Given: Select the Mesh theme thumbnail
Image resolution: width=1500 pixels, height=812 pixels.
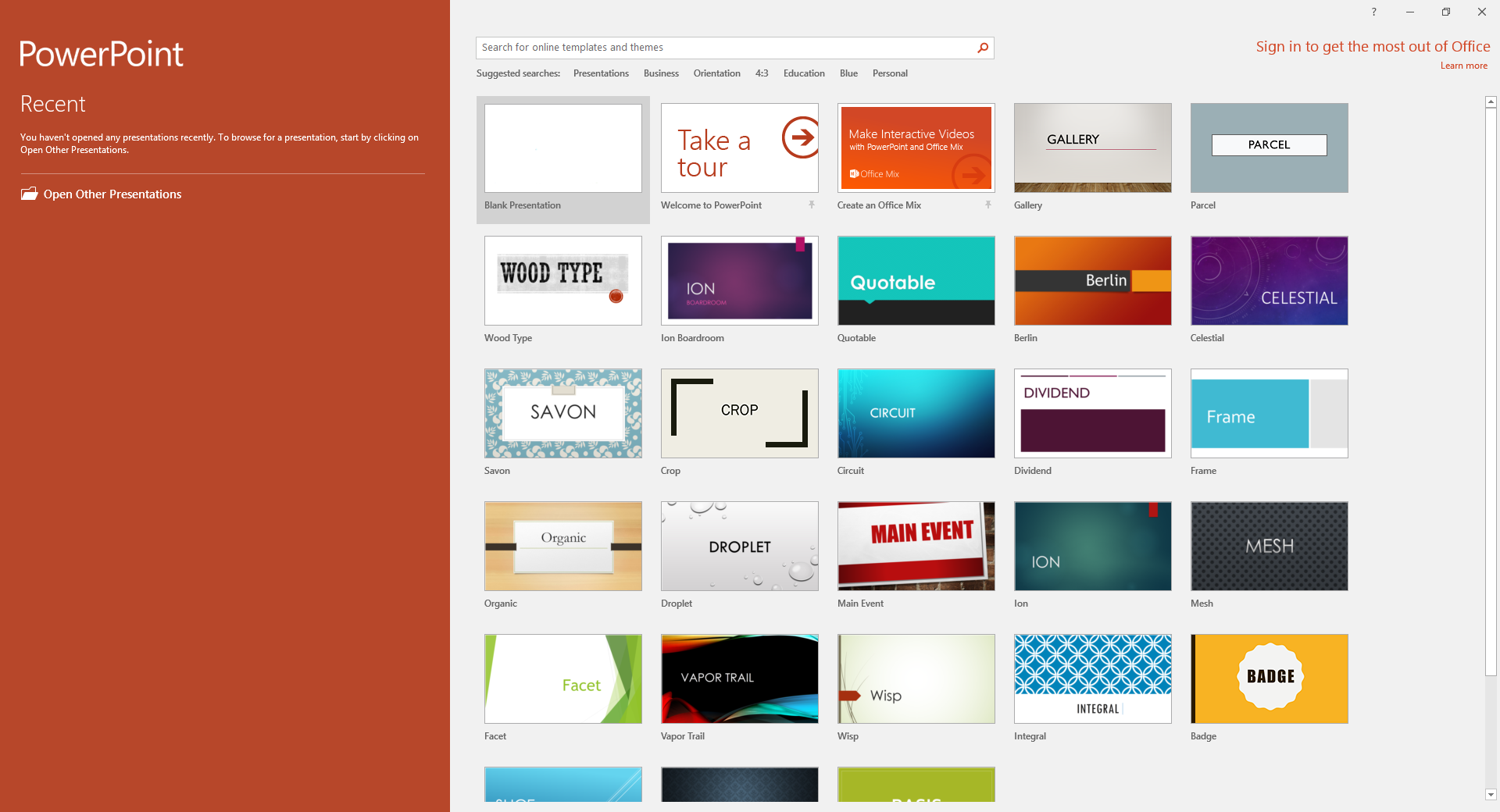Looking at the screenshot, I should [x=1270, y=547].
